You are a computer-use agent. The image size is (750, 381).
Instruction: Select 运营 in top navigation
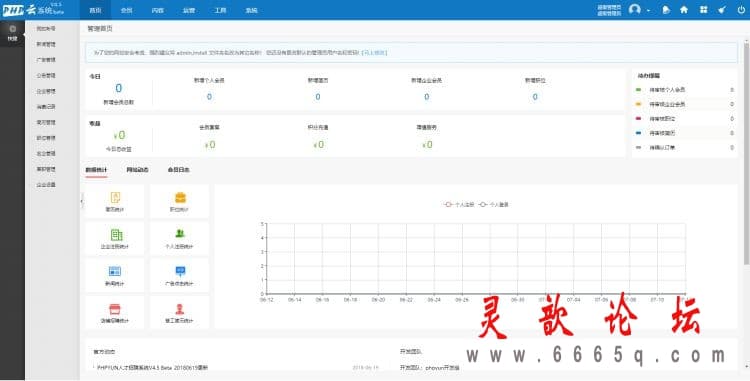pyautogui.click(x=189, y=10)
